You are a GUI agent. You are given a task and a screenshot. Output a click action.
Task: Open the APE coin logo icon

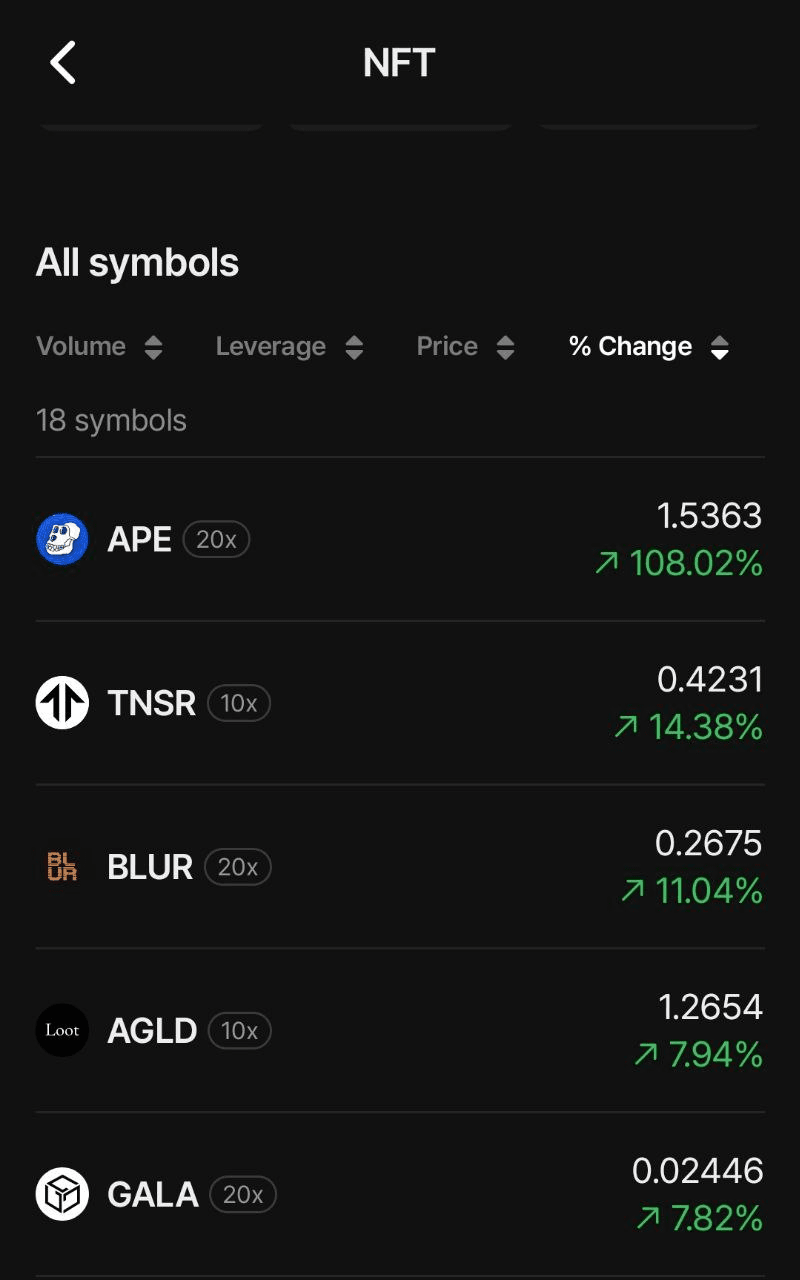click(x=62, y=539)
